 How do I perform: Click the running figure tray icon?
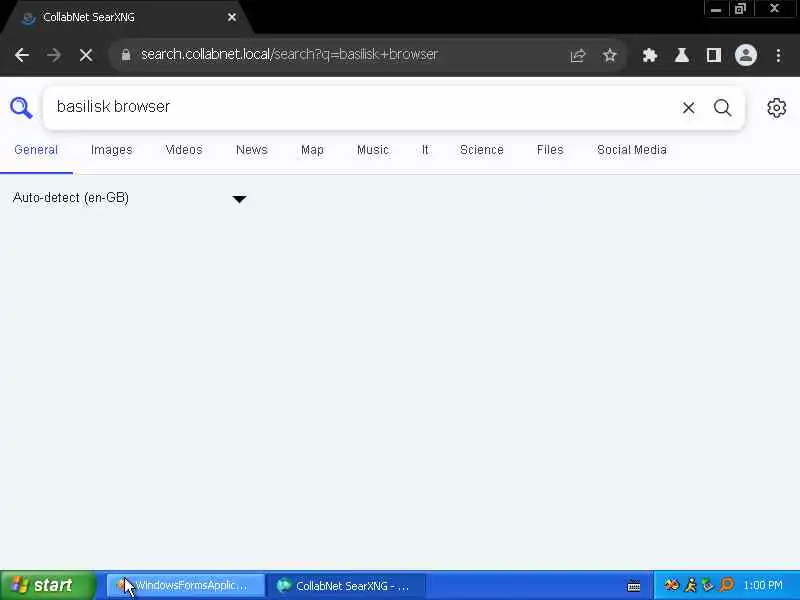pos(690,585)
